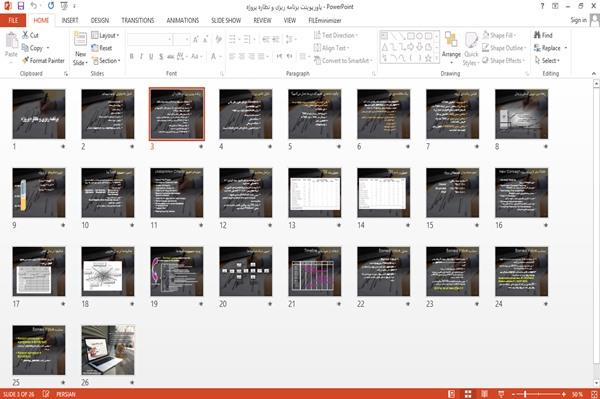Reset slide formatting with Reset

(x=102, y=48)
